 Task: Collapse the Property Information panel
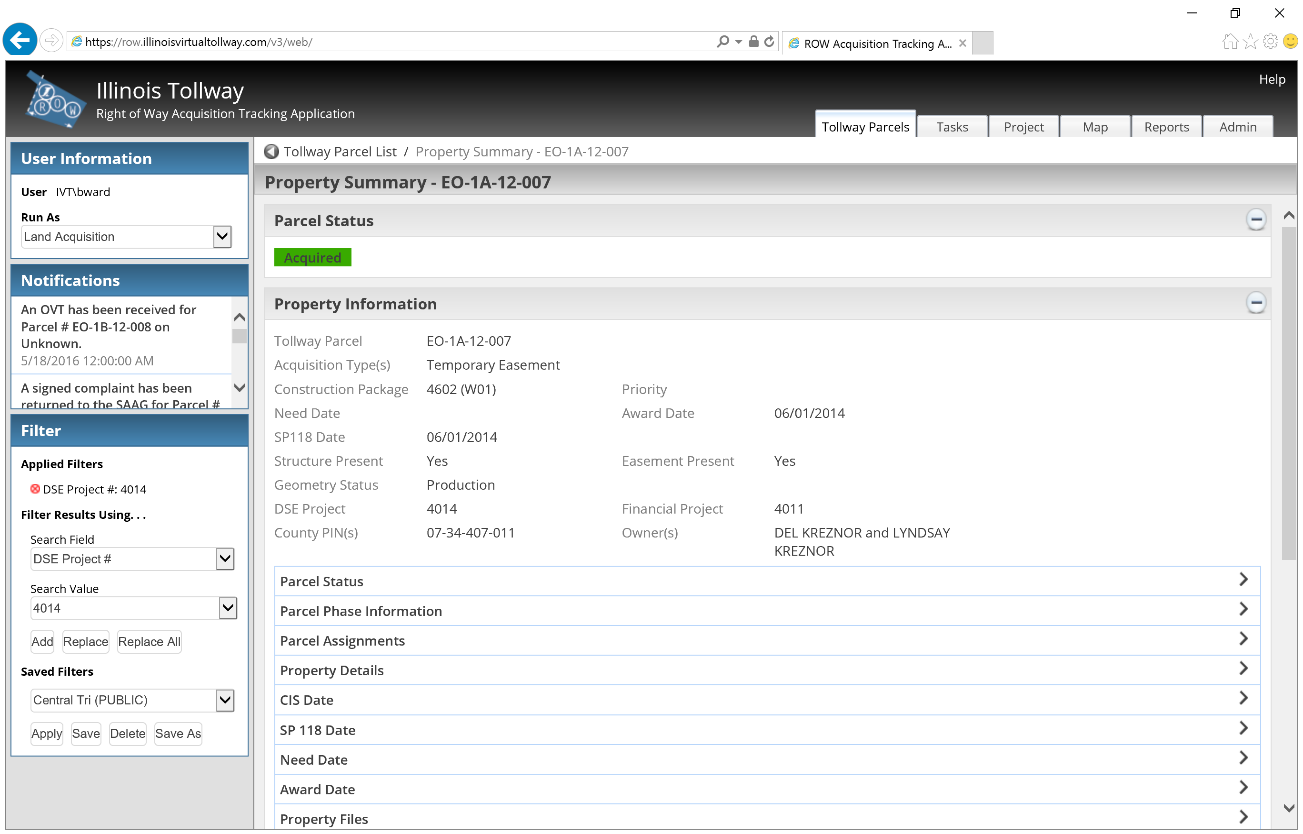click(1256, 303)
